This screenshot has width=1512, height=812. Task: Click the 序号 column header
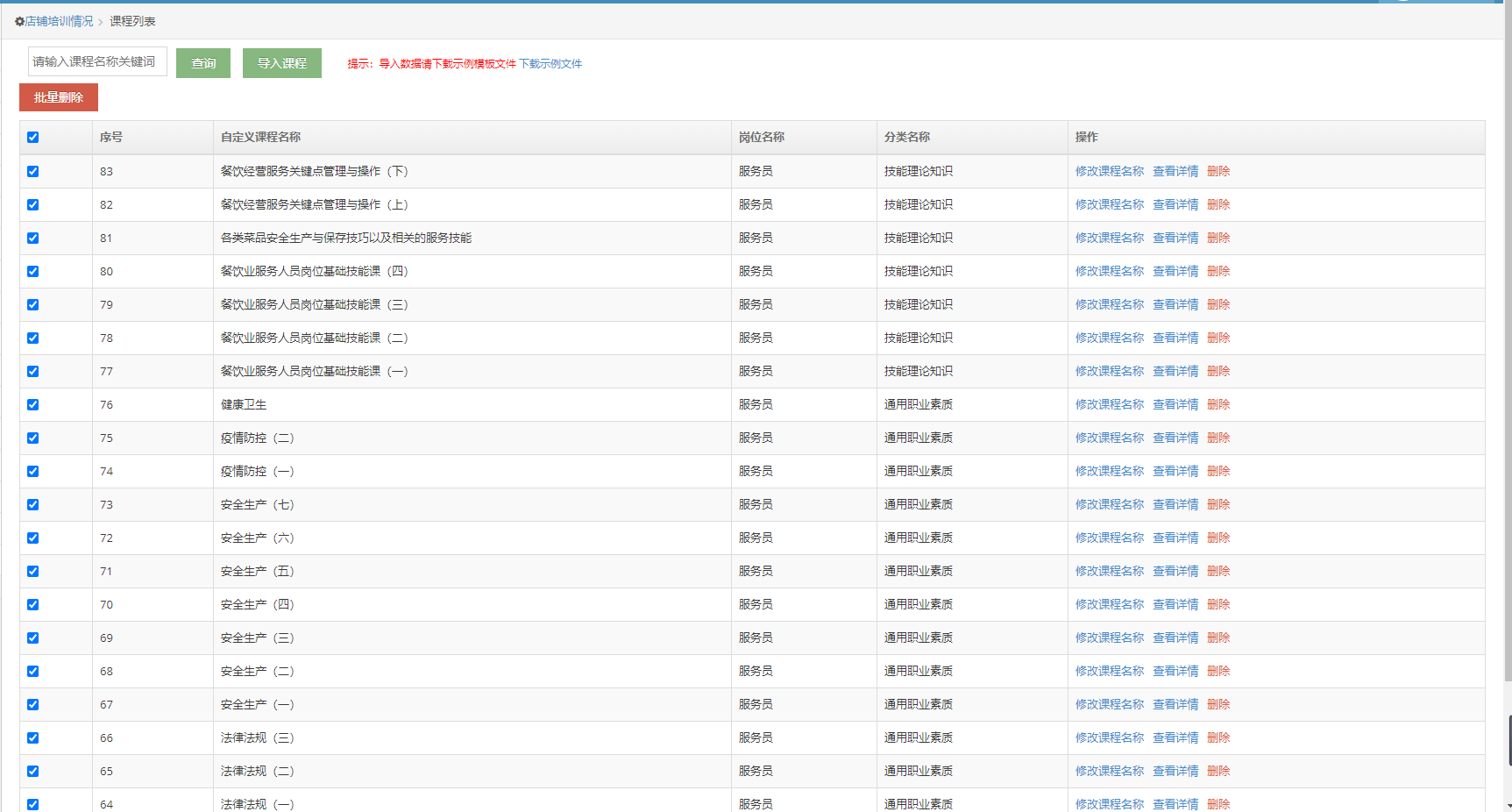point(111,137)
